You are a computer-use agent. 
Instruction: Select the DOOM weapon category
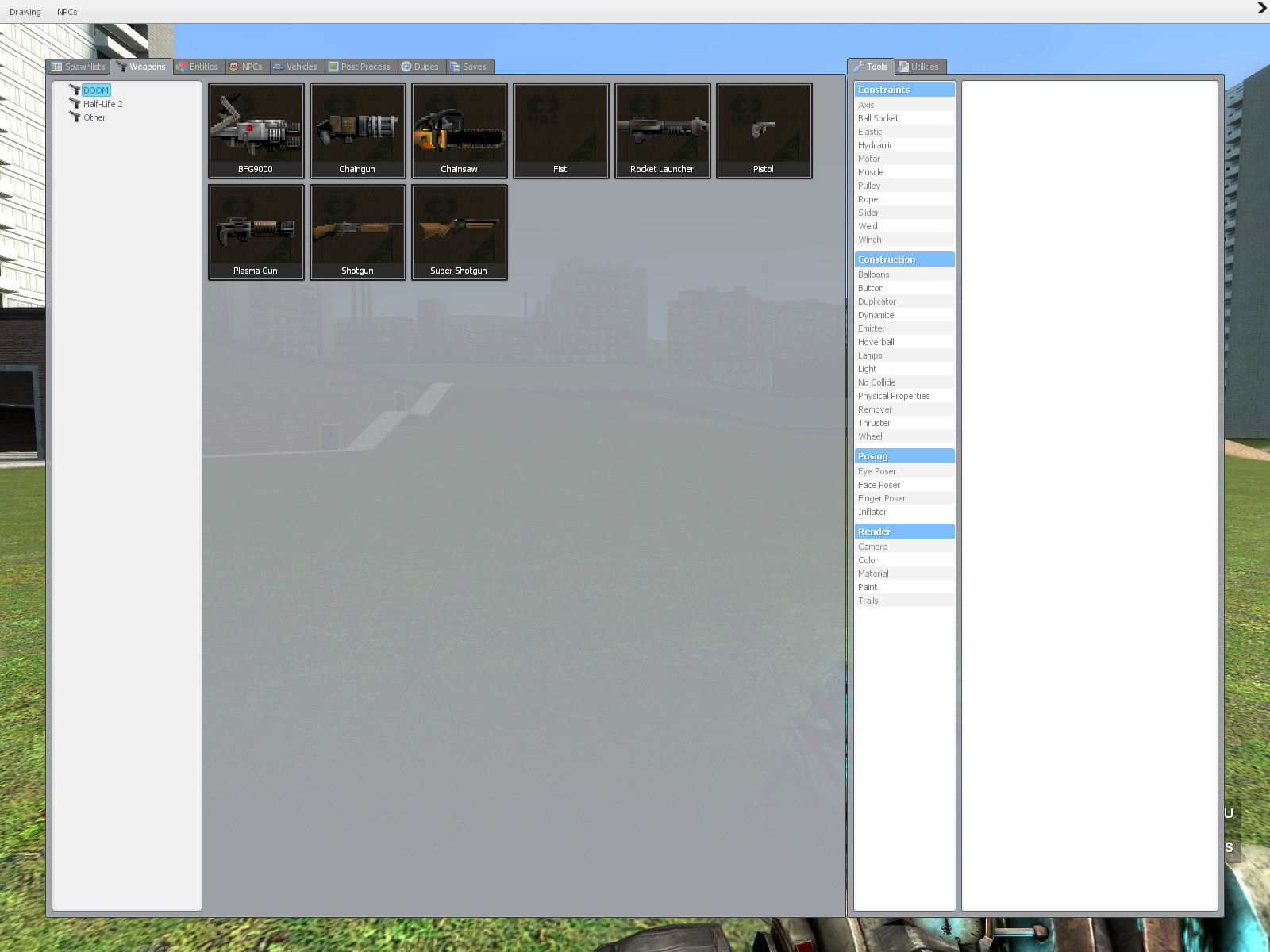tap(96, 90)
